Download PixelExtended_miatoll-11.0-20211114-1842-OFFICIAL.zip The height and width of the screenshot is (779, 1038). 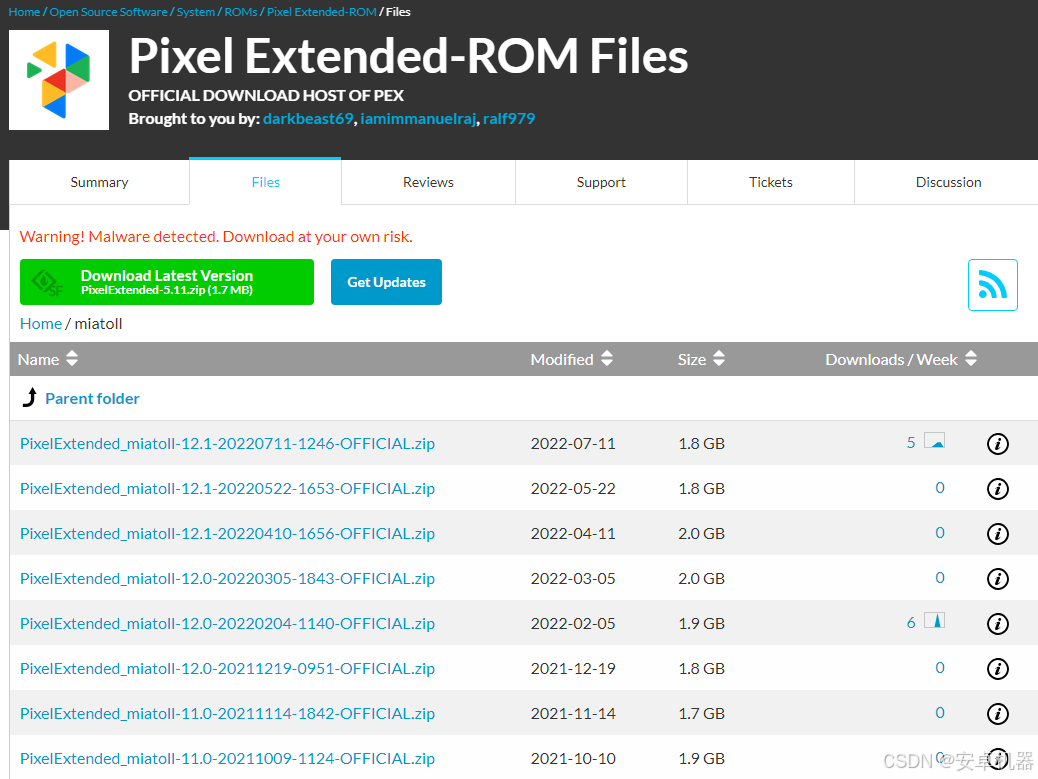pyautogui.click(x=227, y=713)
